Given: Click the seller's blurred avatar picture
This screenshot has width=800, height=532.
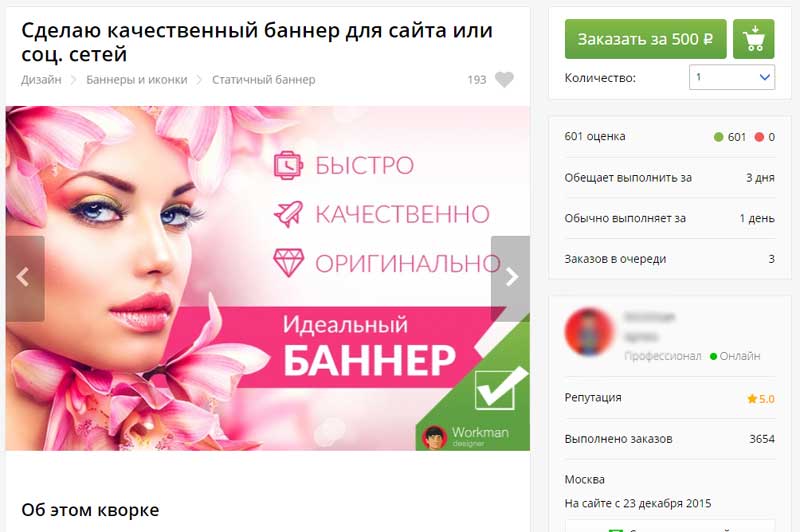Looking at the screenshot, I should [x=589, y=332].
